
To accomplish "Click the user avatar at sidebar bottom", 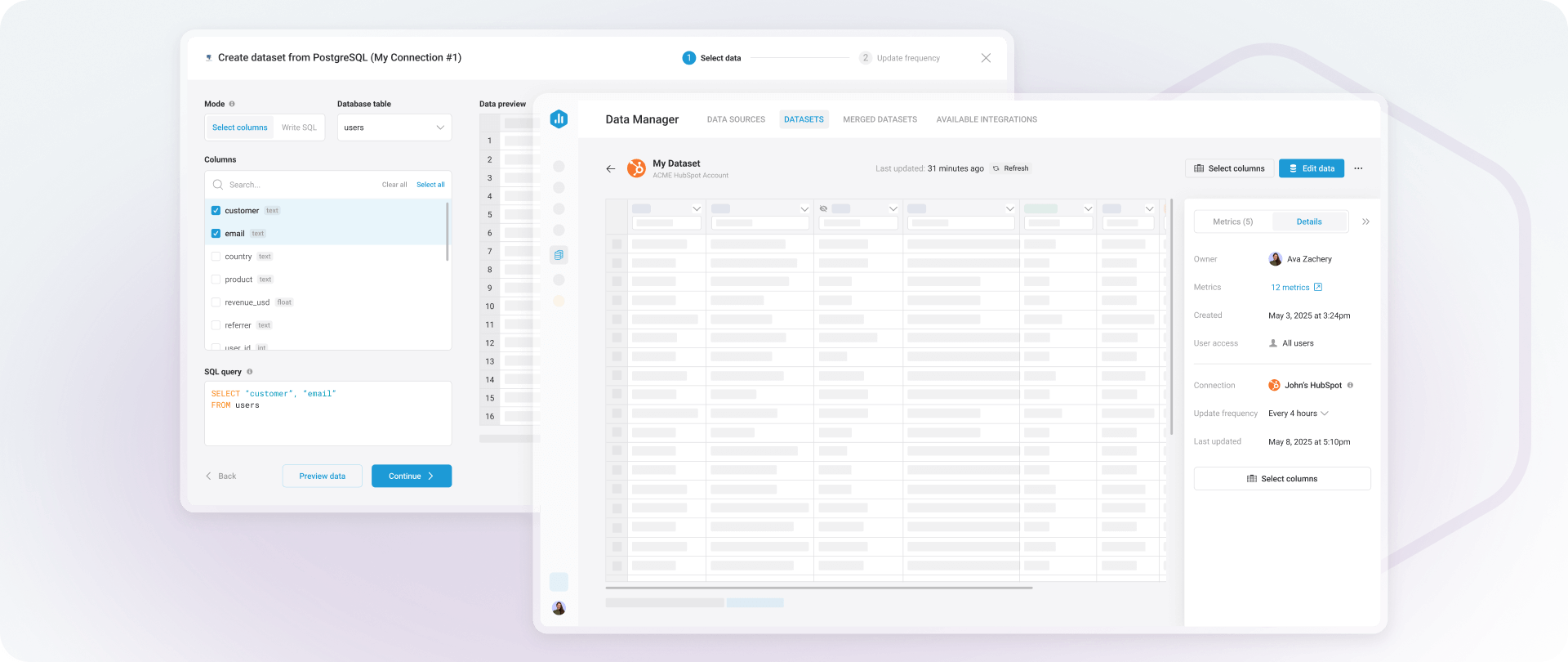I will [559, 608].
